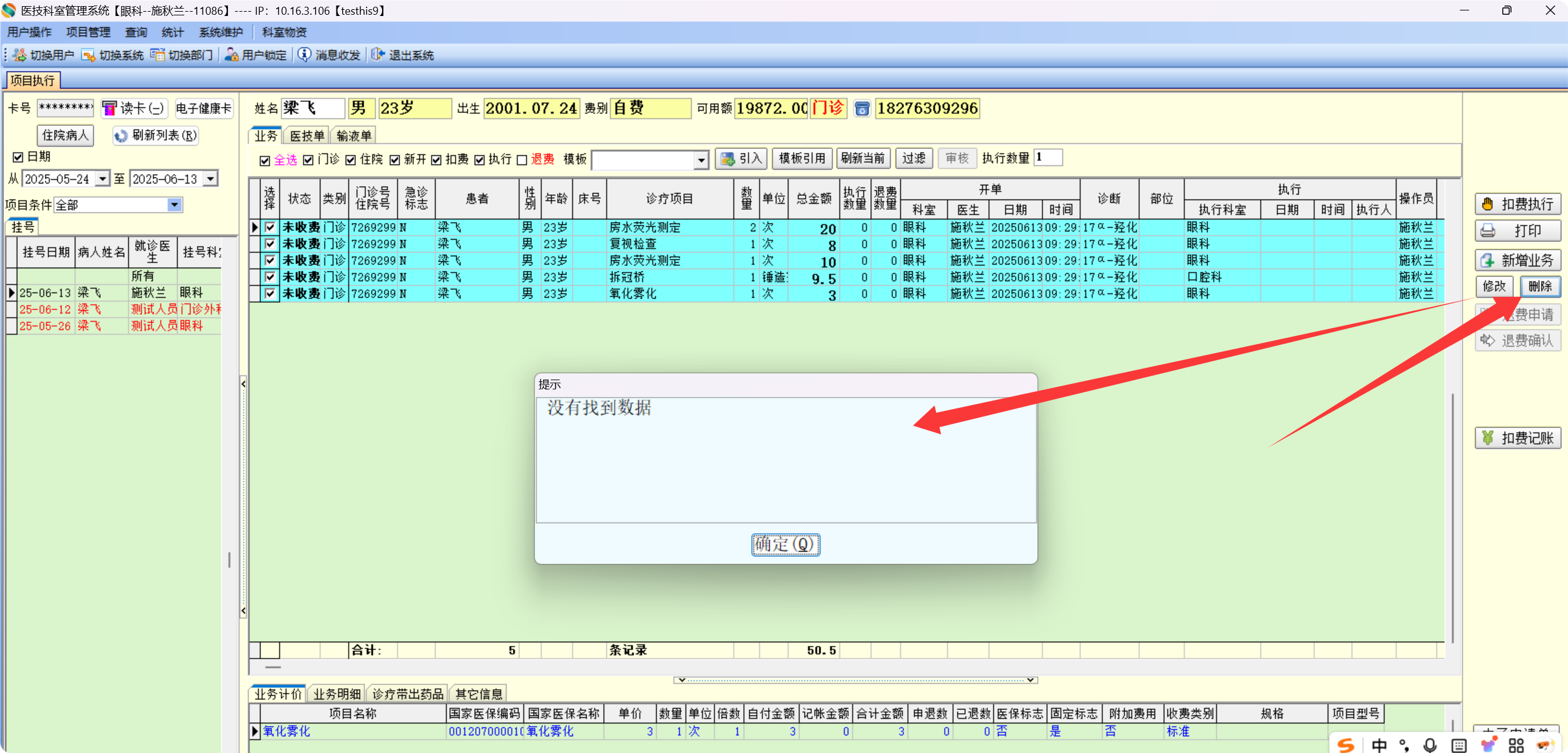Click the 删除 delete button
The height and width of the screenshot is (753, 1568).
[1539, 286]
